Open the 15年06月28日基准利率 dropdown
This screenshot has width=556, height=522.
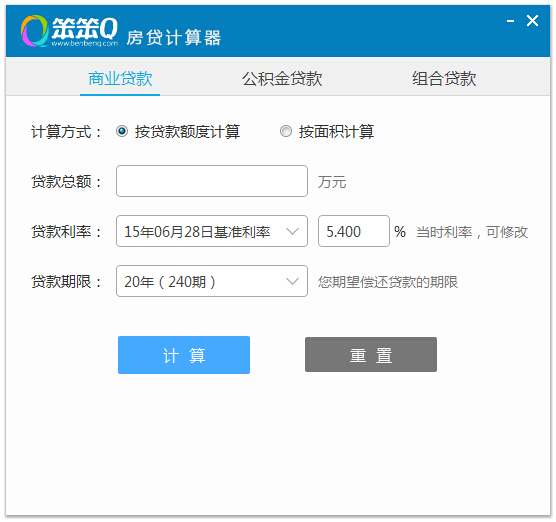212,231
